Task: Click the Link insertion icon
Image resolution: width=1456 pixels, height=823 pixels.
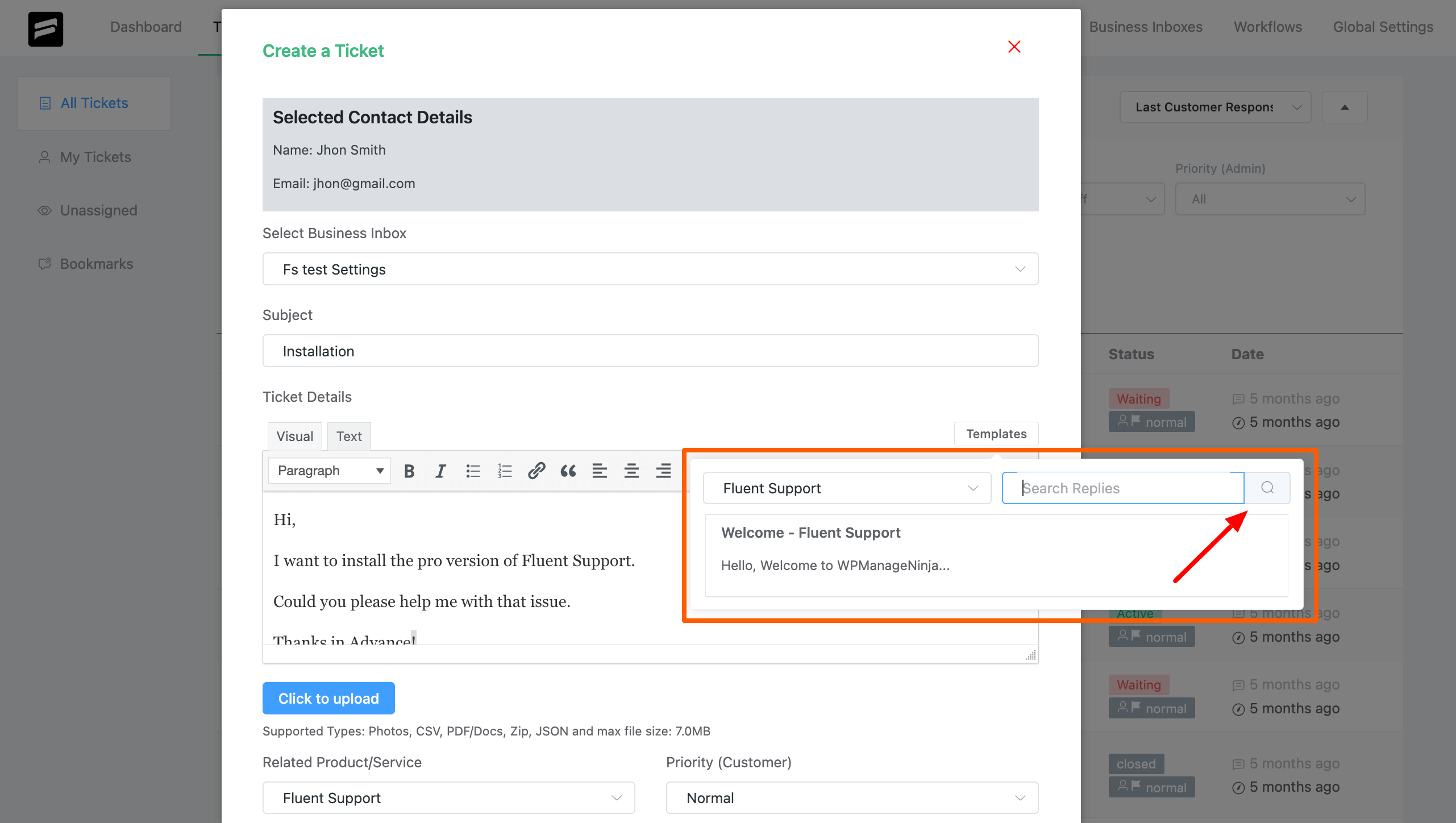Action: [x=536, y=470]
